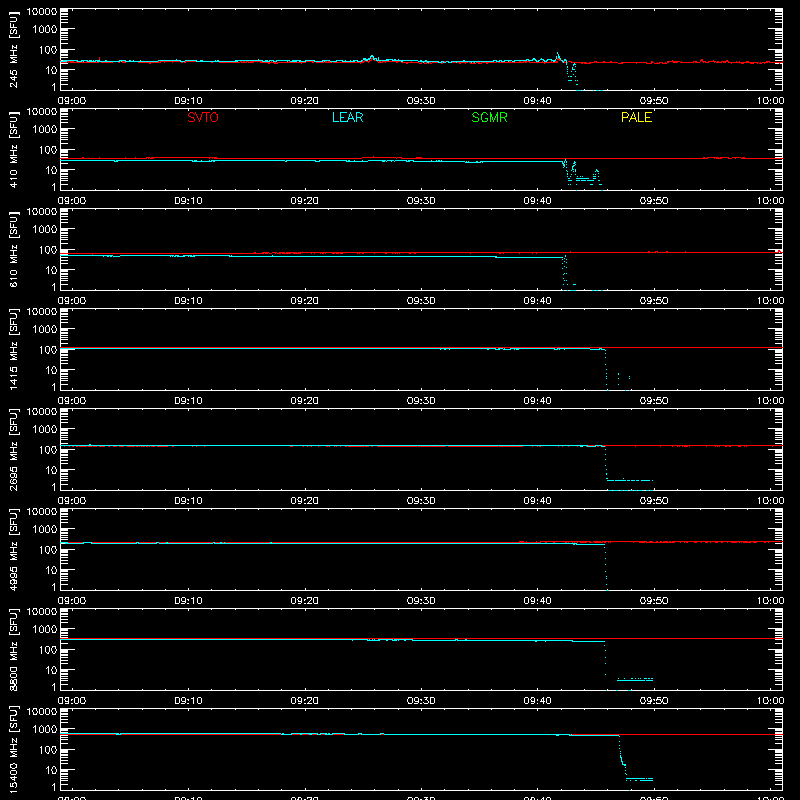Click the cyan low plateau in 8800 MHz plot
This screenshot has width=800, height=800.
(635, 679)
